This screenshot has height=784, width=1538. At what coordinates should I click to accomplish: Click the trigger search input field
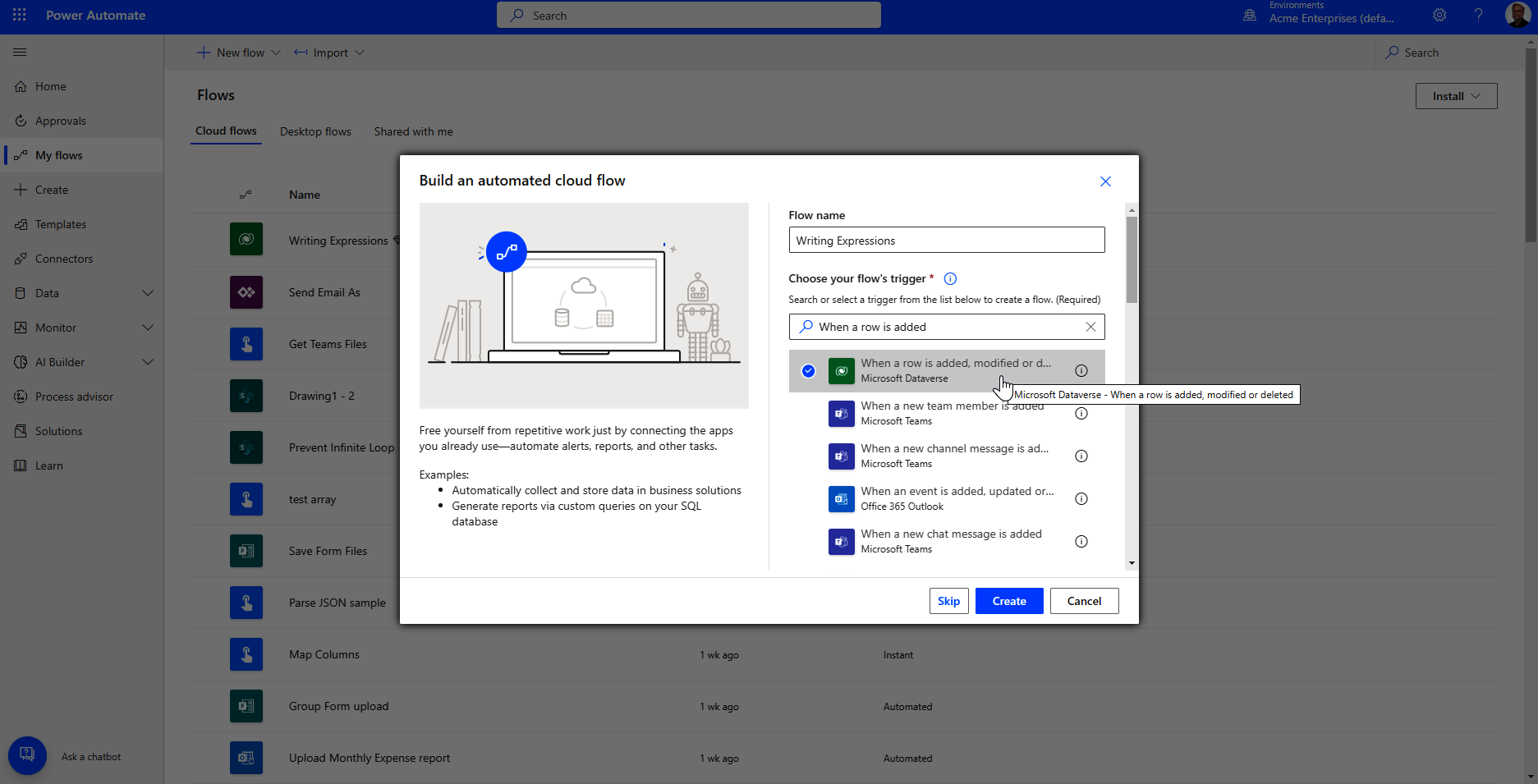(x=947, y=327)
